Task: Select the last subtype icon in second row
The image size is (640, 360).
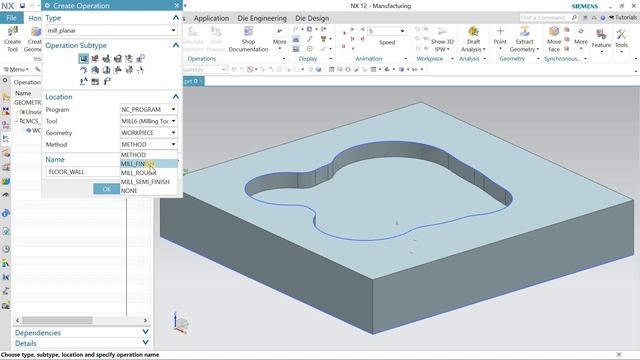Action: tap(140, 70)
